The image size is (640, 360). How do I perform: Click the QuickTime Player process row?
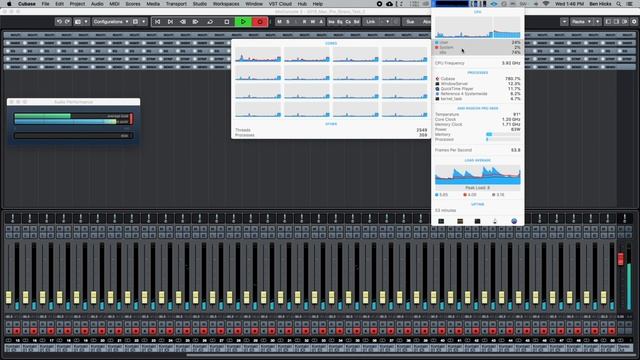478,89
